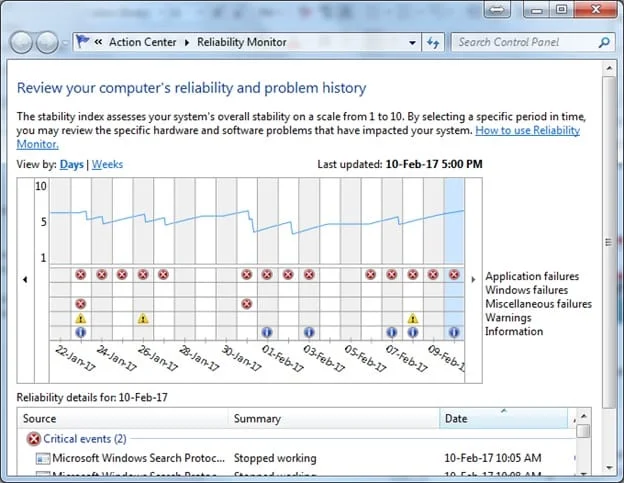Sort by the Source column header
Screen dimensions: 624x483
(123, 419)
